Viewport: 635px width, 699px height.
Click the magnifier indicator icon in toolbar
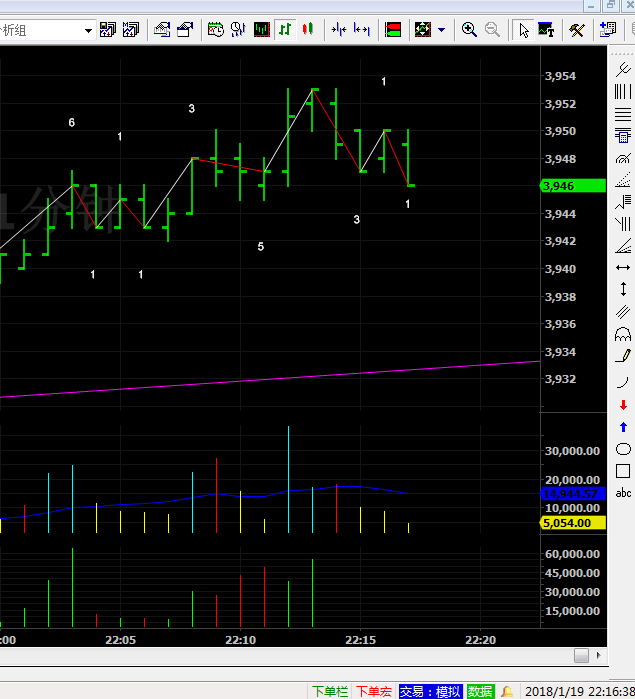pyautogui.click(x=239, y=30)
